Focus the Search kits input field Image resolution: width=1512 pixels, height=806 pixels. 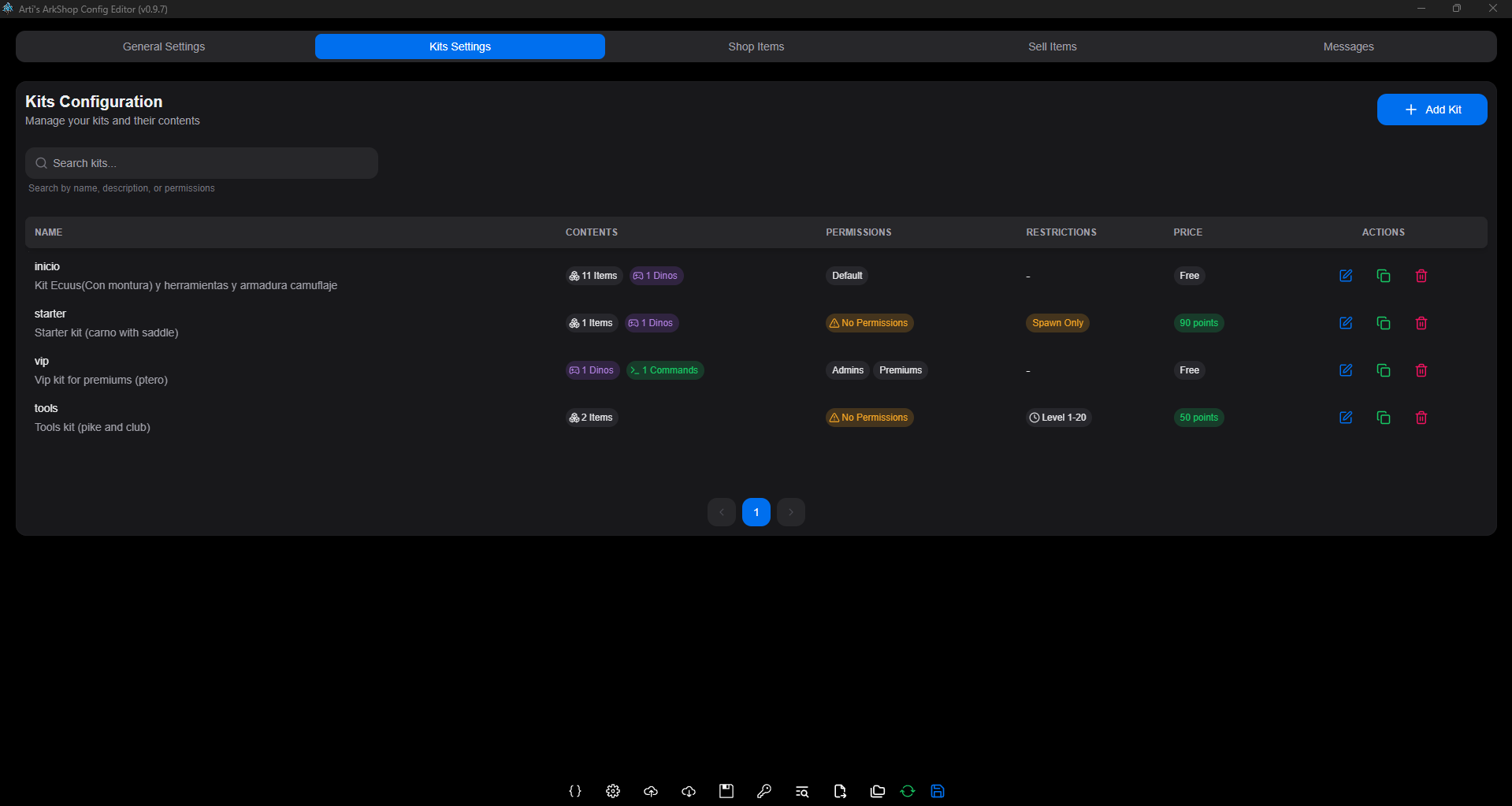[x=202, y=163]
